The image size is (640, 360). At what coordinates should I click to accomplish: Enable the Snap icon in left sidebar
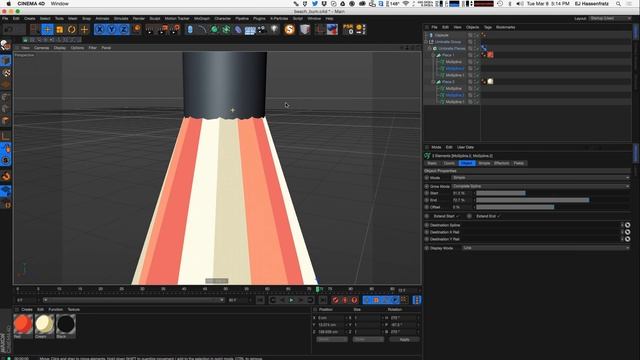click(x=6, y=176)
